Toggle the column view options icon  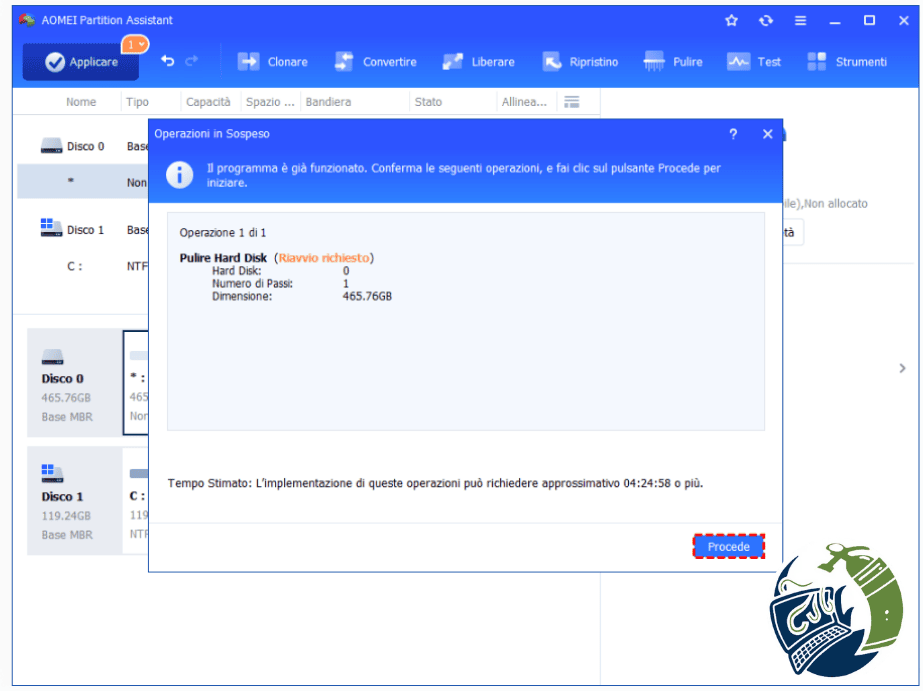(x=572, y=102)
